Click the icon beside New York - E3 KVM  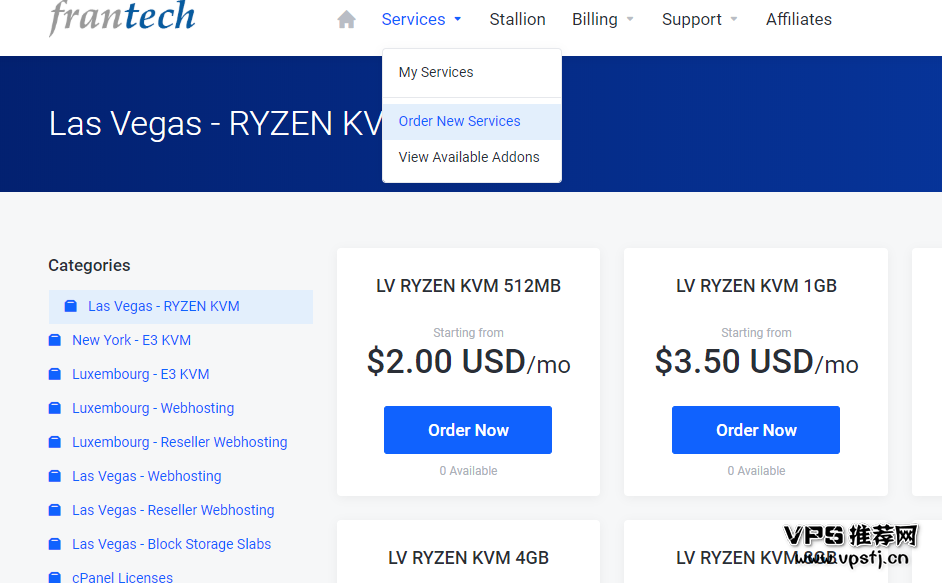55,340
